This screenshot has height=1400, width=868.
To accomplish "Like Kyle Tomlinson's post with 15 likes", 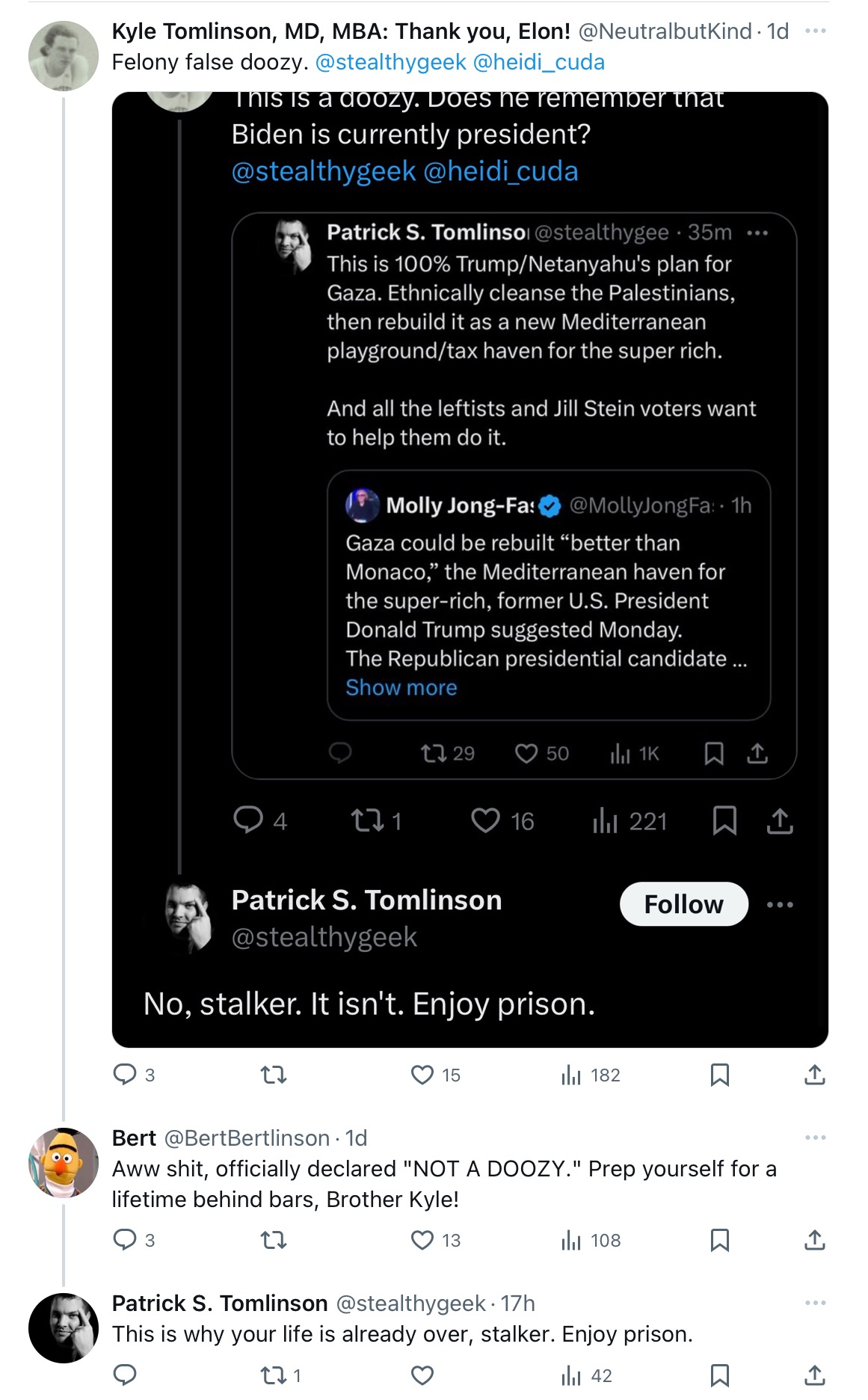I will [x=435, y=1075].
